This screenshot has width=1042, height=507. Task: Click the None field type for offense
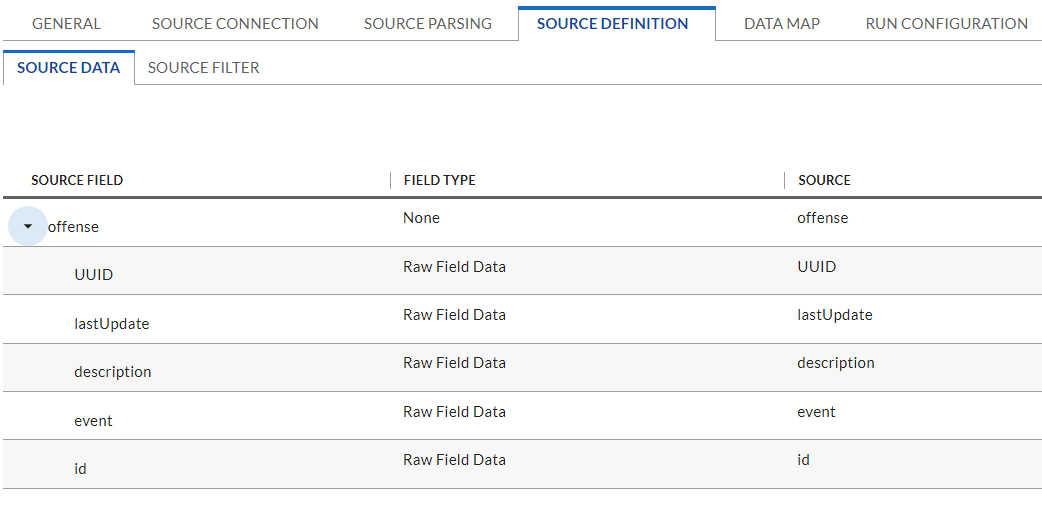click(x=421, y=217)
